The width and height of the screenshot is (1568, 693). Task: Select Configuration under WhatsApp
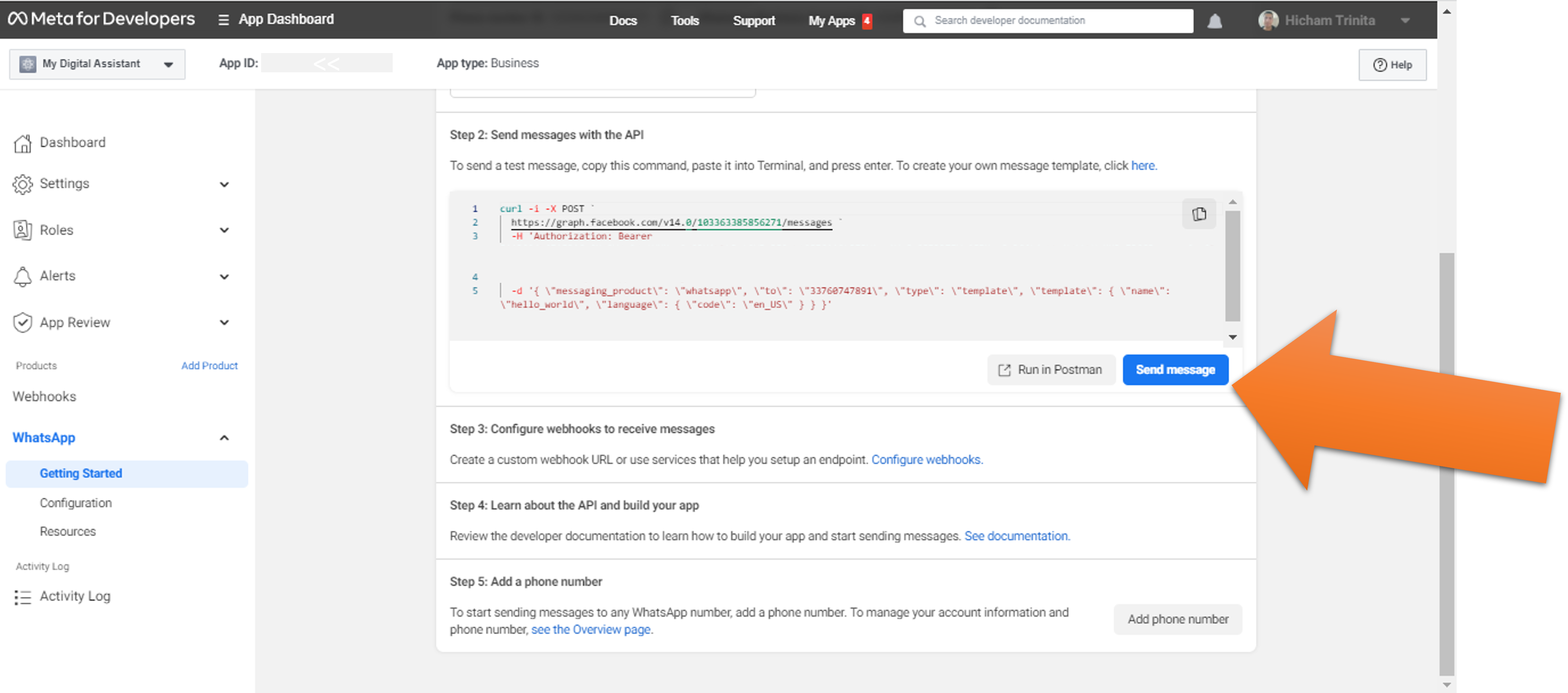click(x=76, y=503)
